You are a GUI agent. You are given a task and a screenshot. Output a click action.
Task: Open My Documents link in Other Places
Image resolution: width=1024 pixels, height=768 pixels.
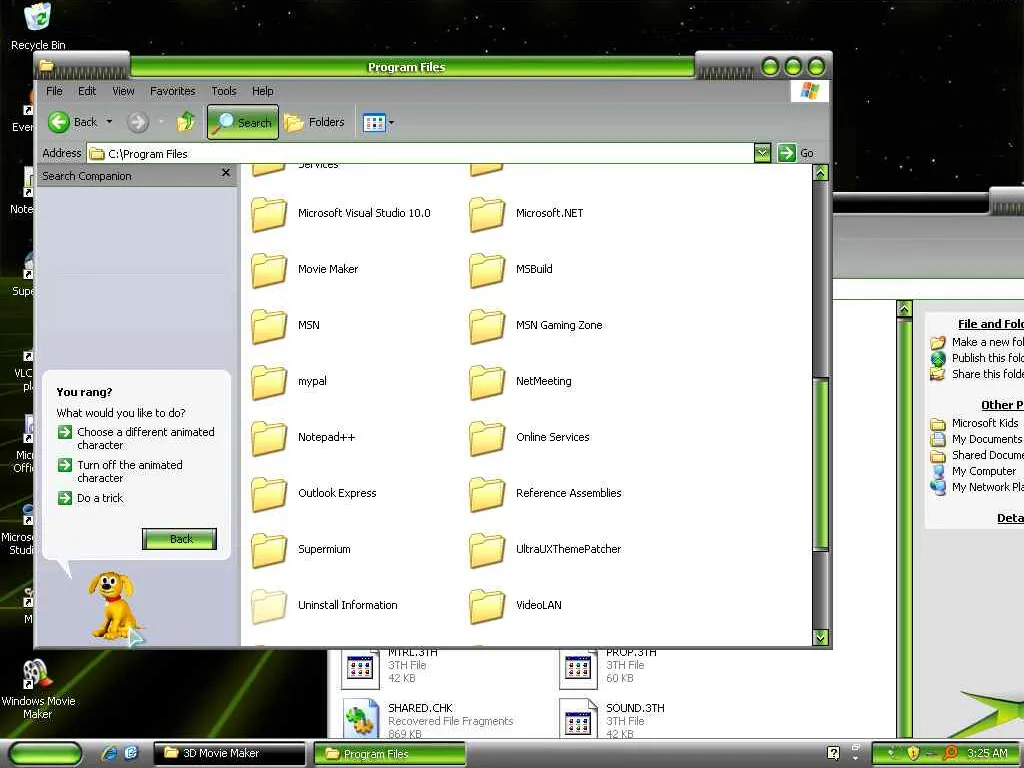(x=976, y=440)
